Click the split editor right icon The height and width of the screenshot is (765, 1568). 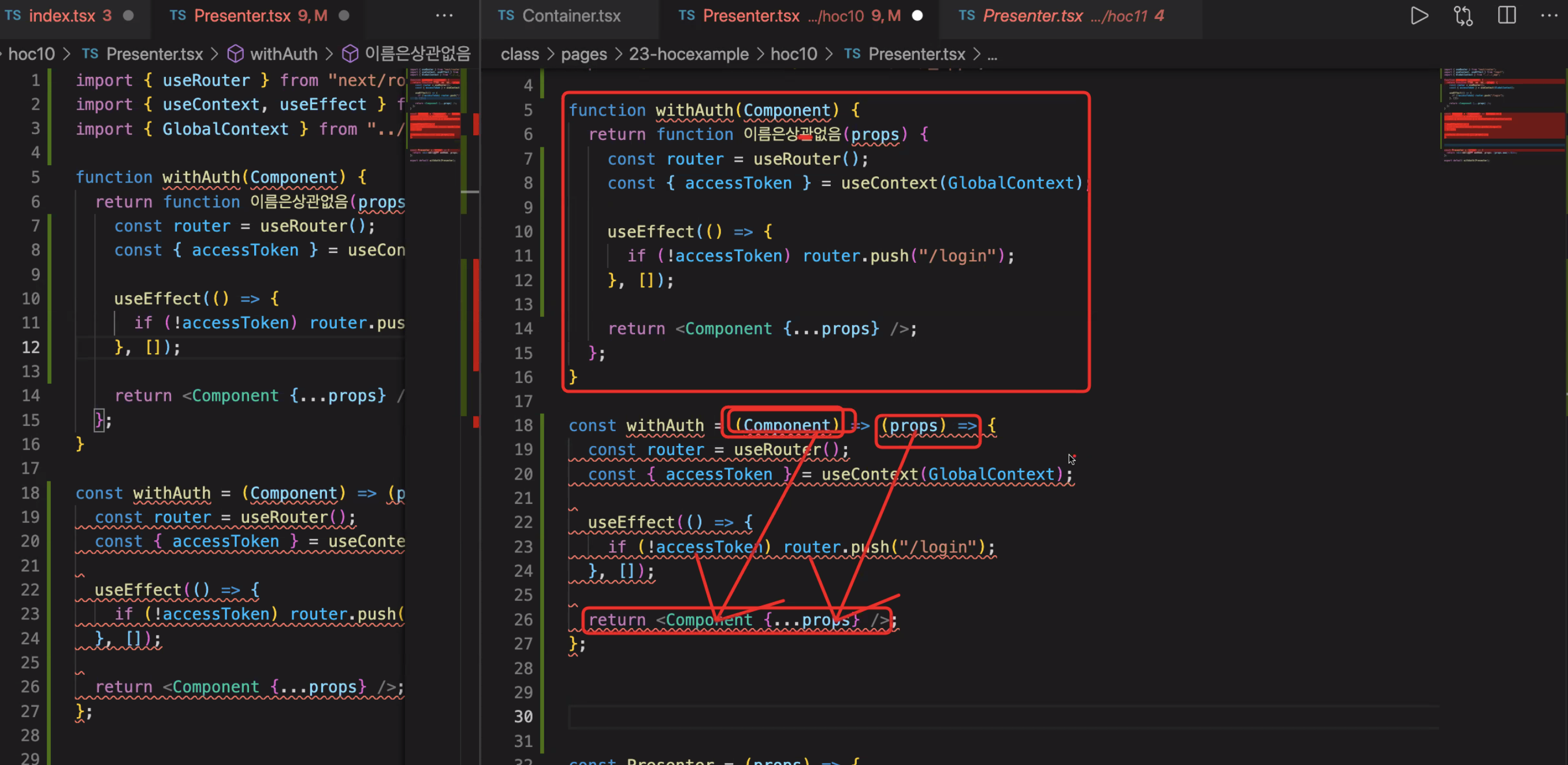(x=1507, y=15)
